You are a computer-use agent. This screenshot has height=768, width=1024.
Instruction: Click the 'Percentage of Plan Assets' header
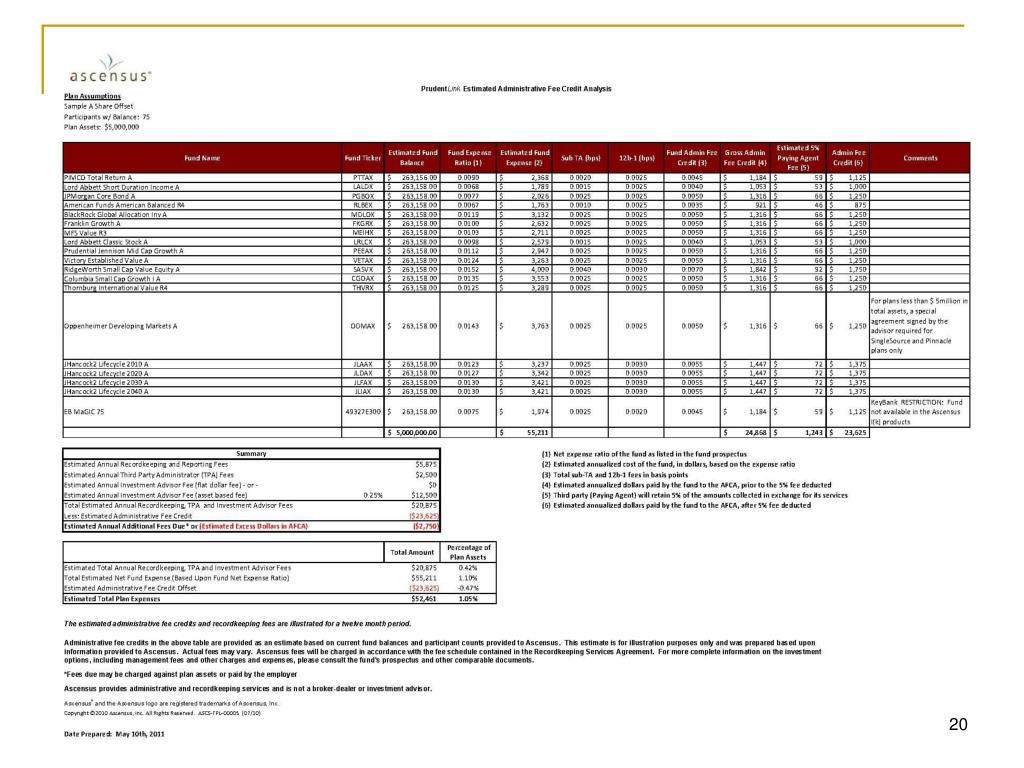point(468,552)
